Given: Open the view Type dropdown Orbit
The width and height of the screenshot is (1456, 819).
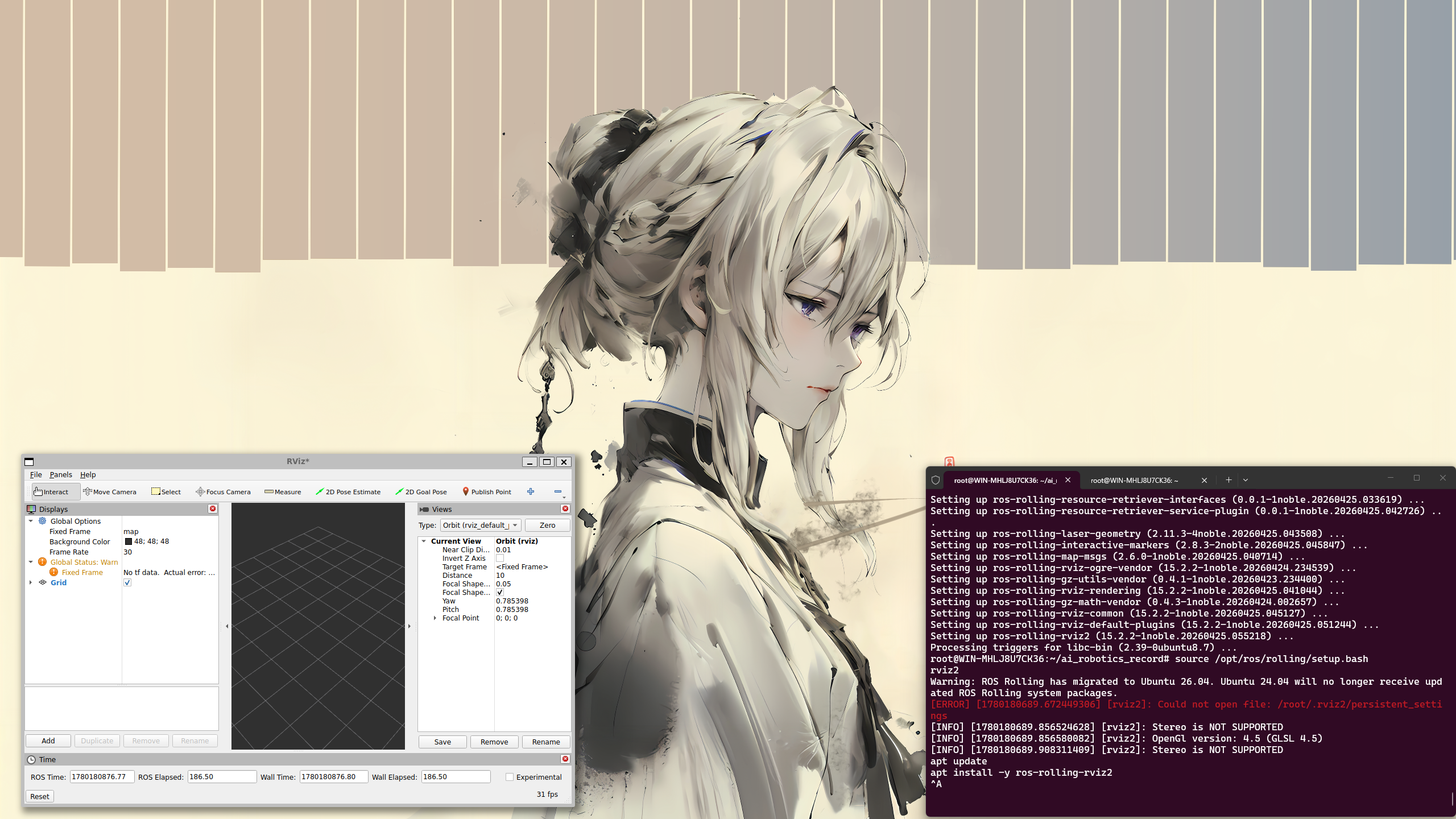Looking at the screenshot, I should [481, 525].
